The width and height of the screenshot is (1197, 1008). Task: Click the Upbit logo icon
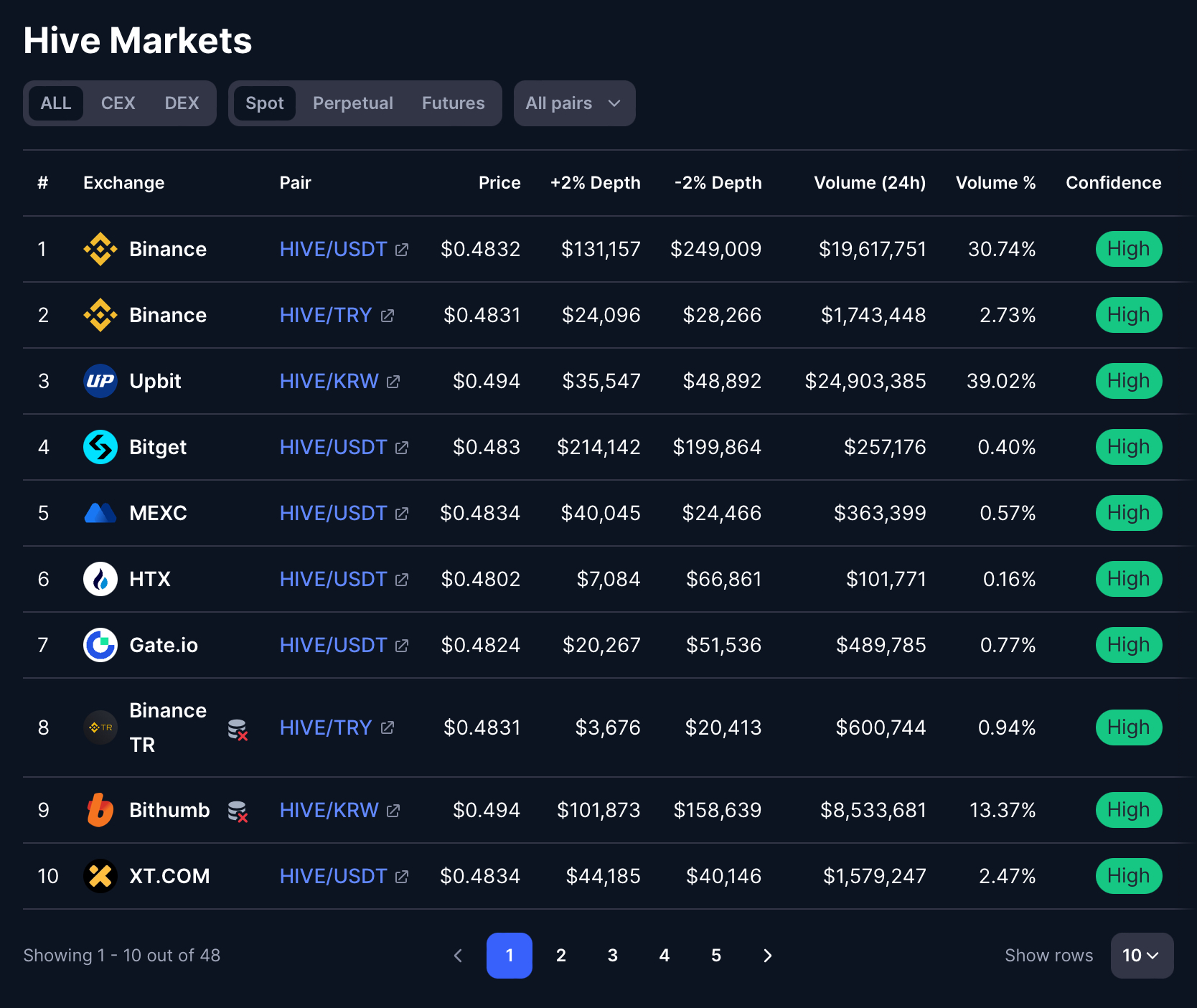(100, 381)
